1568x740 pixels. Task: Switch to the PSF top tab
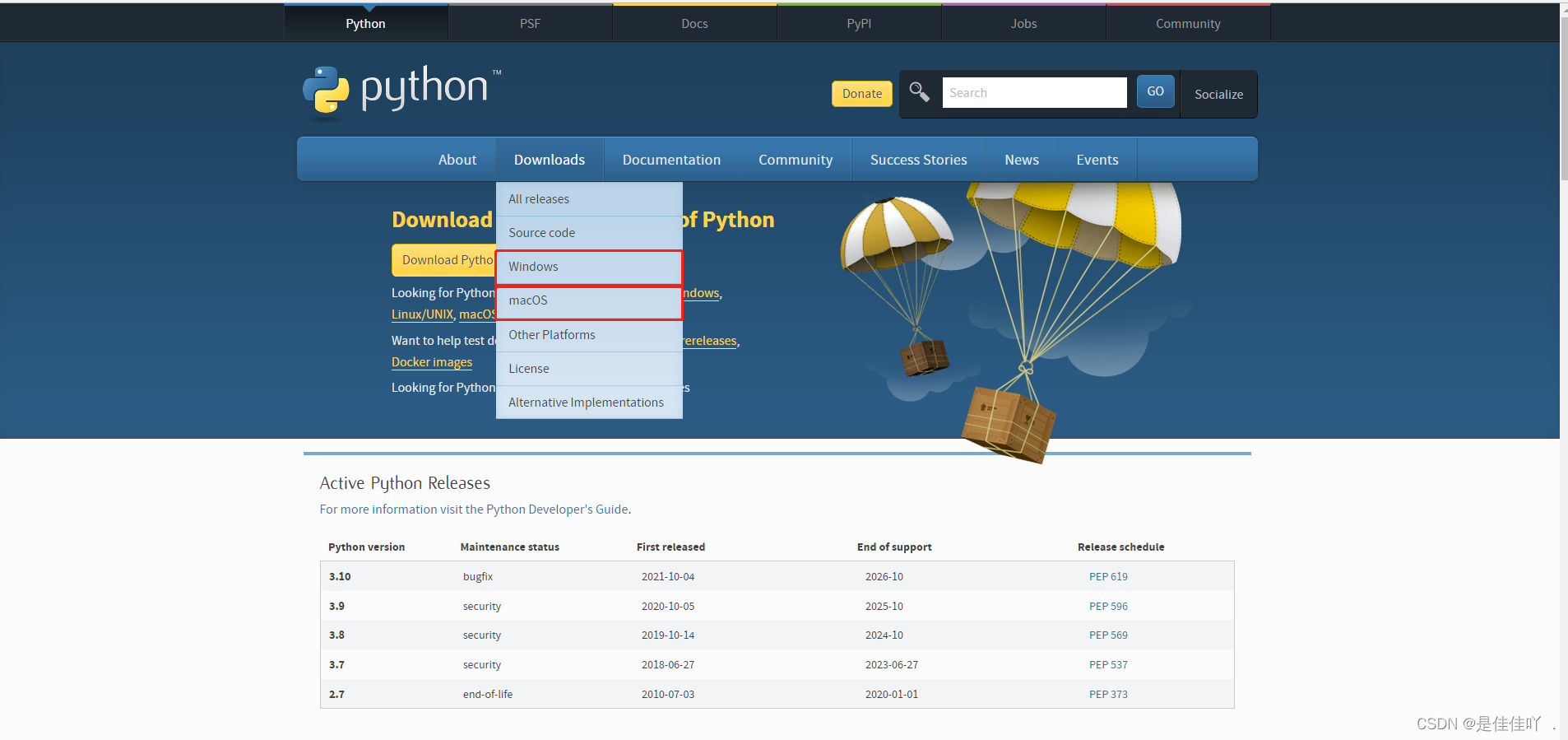530,23
